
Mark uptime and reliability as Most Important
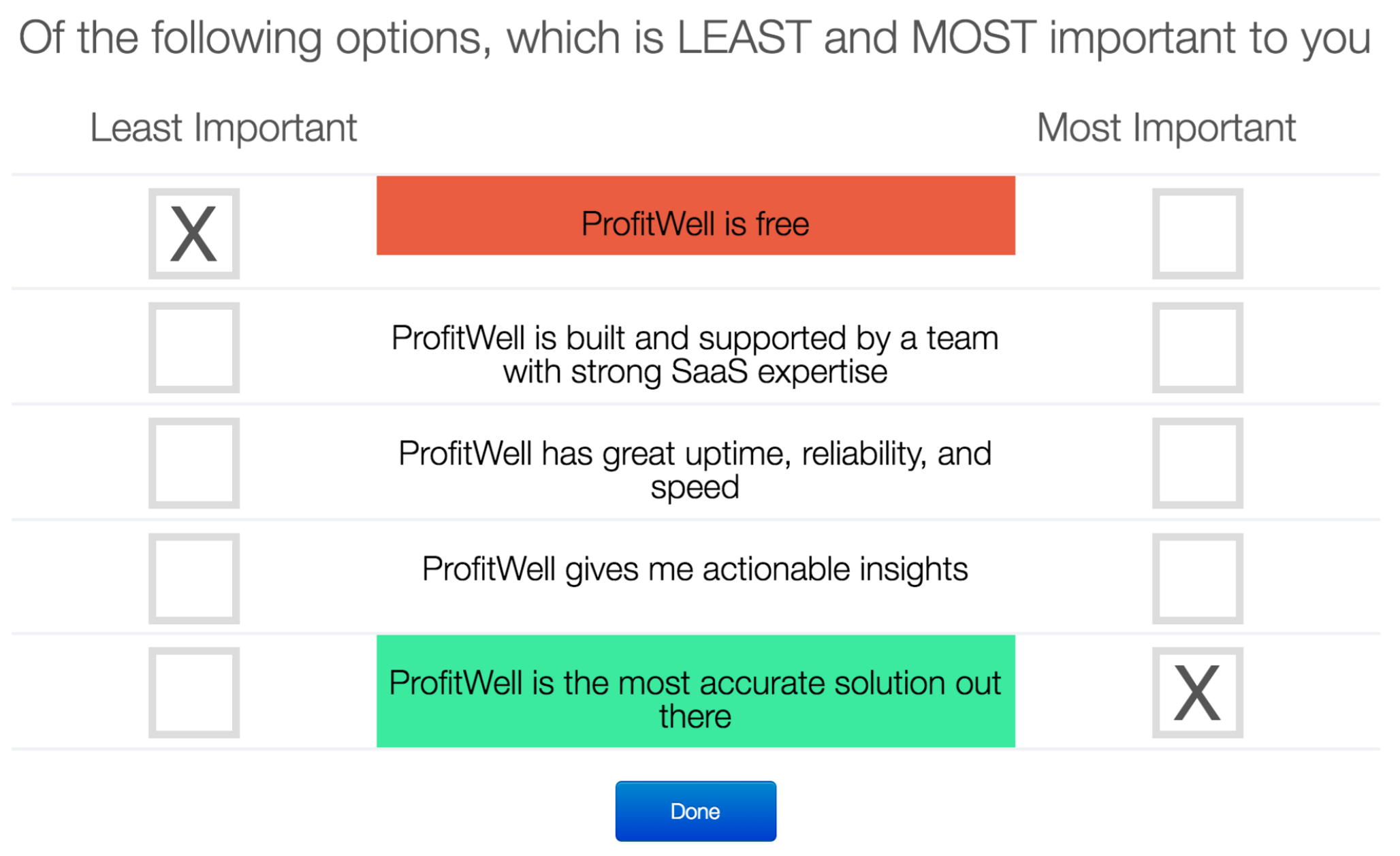click(1197, 463)
